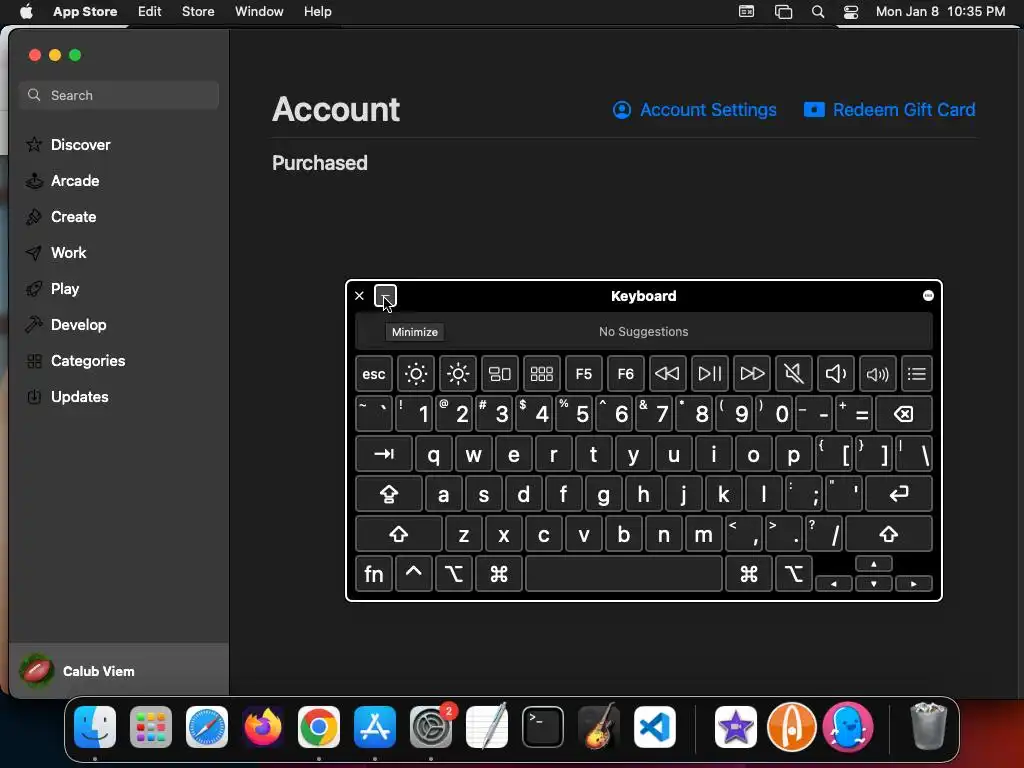This screenshot has height=768, width=1024.
Task: Tap the F5 key
Action: coord(583,374)
